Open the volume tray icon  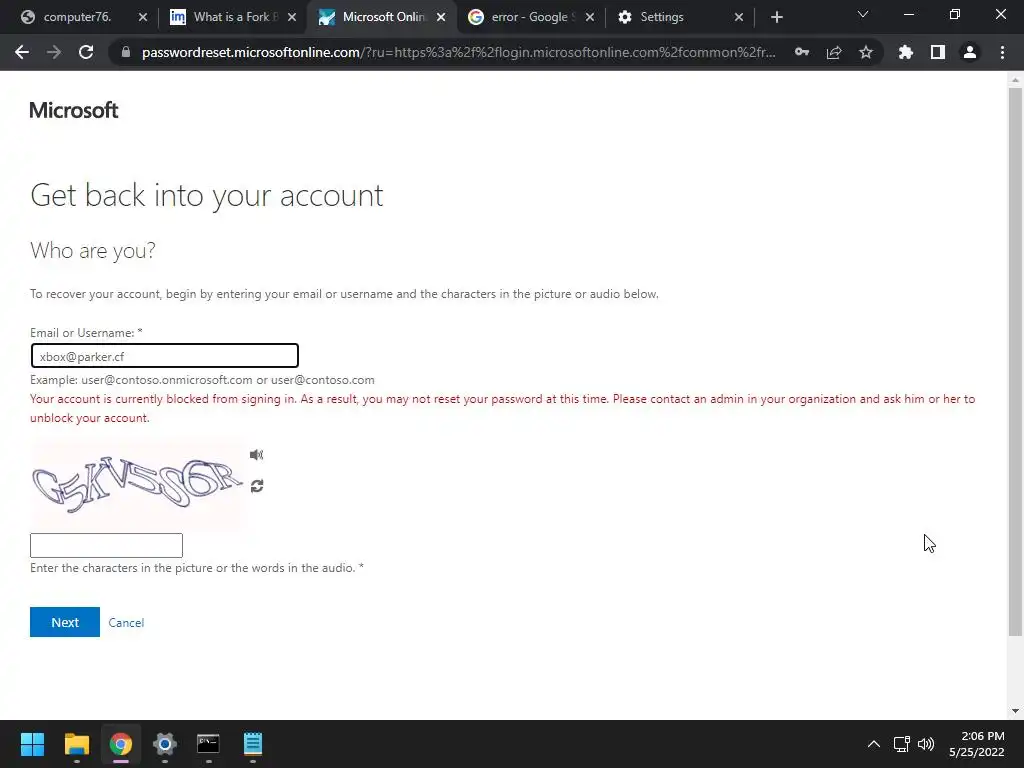(x=926, y=744)
